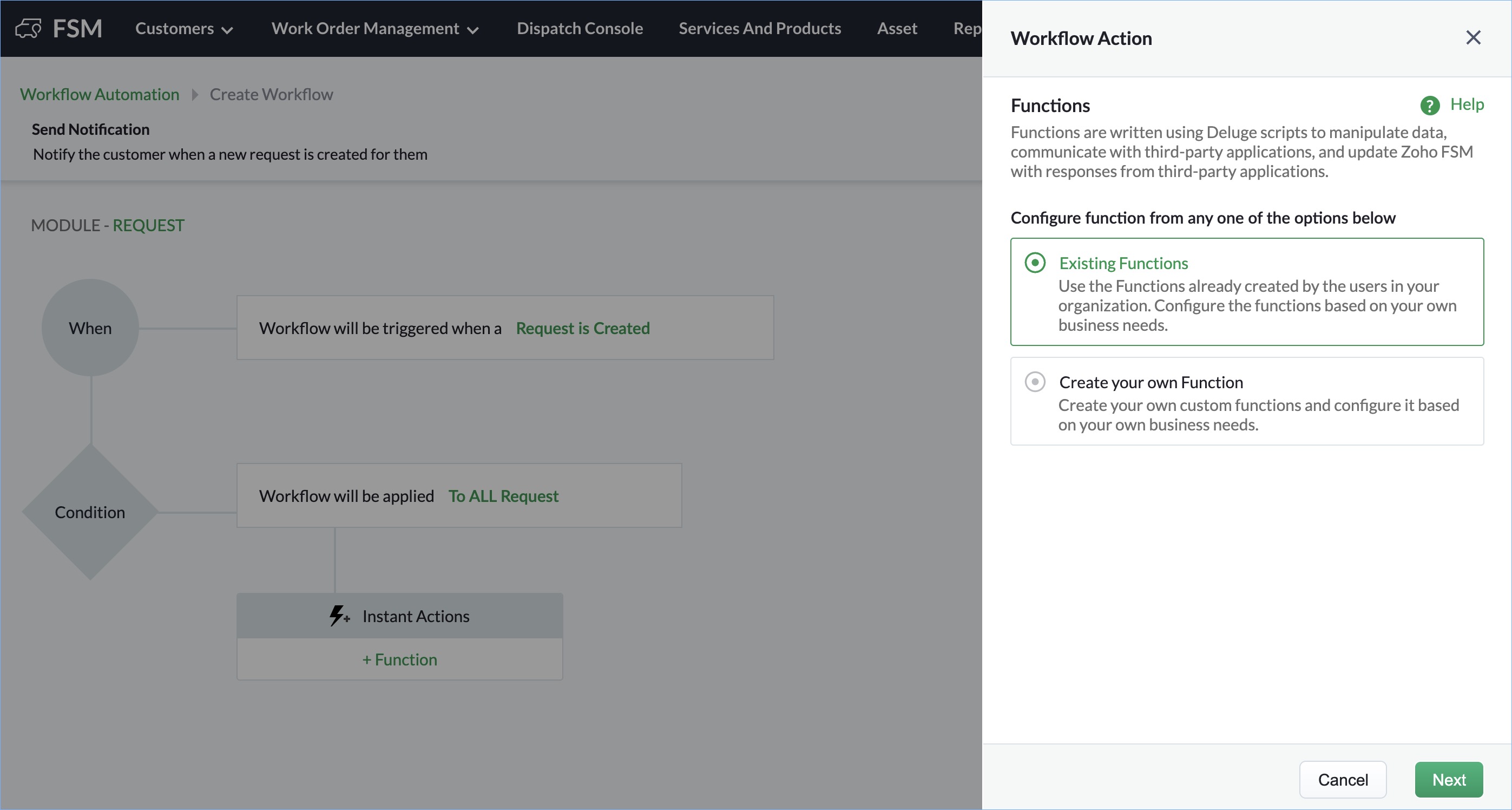Open the Help link

tap(1466, 104)
